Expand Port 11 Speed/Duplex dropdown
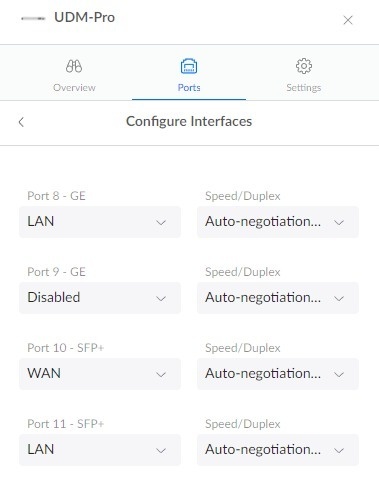The image size is (379, 480). (278, 450)
